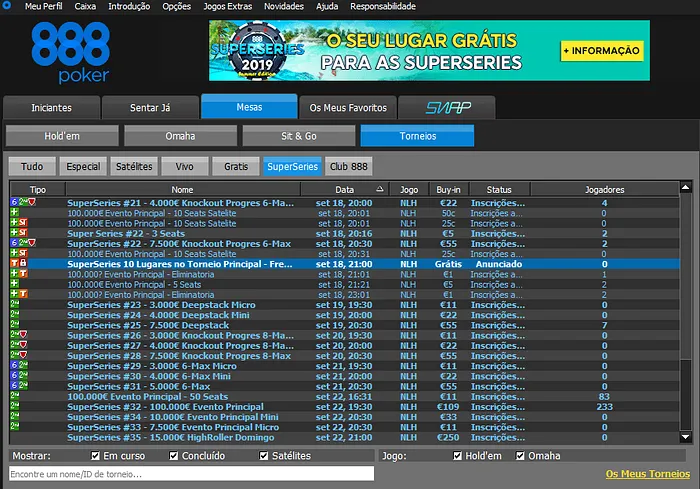The height and width of the screenshot is (489, 700).
Task: Sort the list by Buy-in column
Action: [x=449, y=189]
